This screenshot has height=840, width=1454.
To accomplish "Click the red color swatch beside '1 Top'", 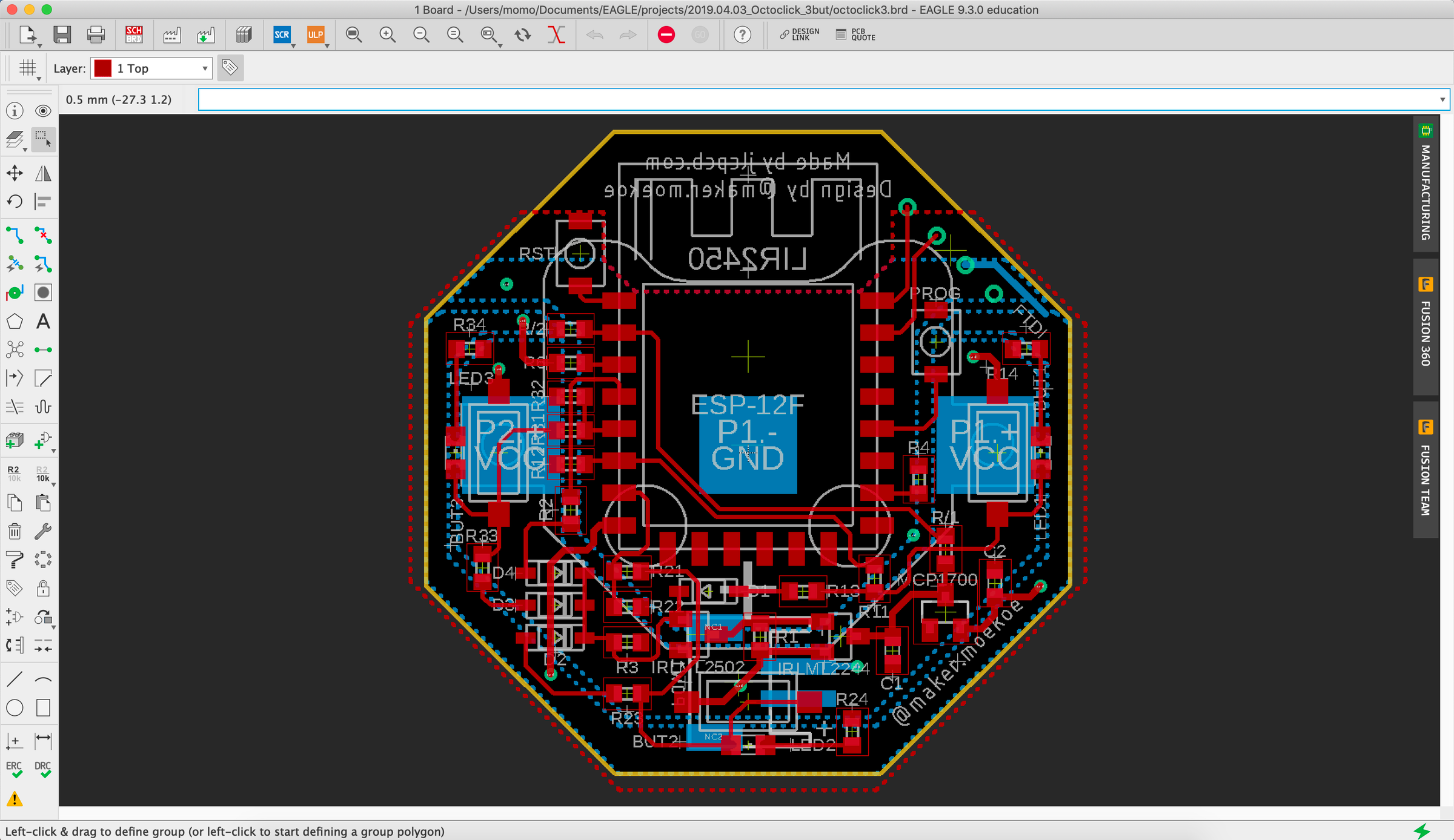I will coord(103,68).
